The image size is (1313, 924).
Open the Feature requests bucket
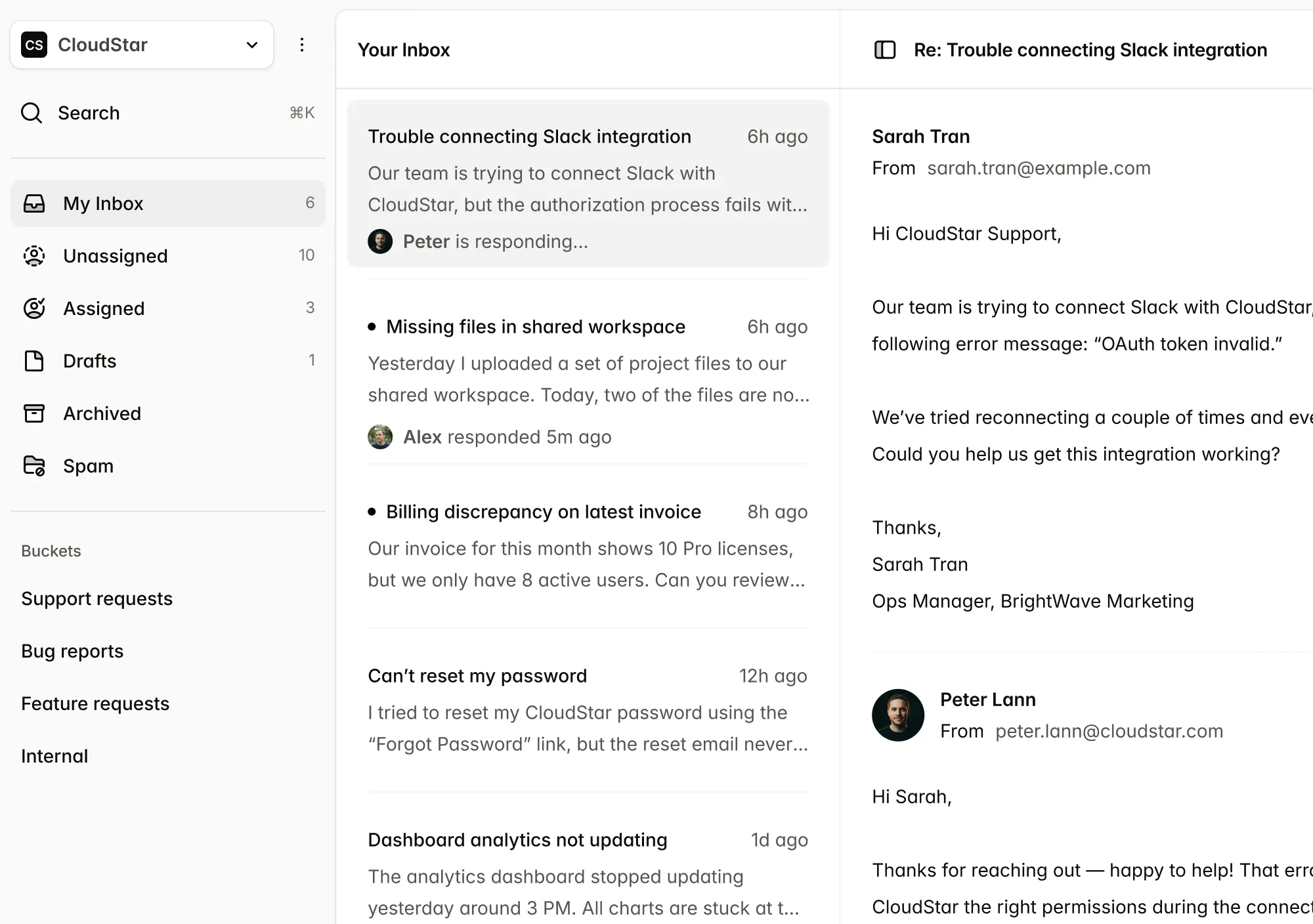[95, 703]
